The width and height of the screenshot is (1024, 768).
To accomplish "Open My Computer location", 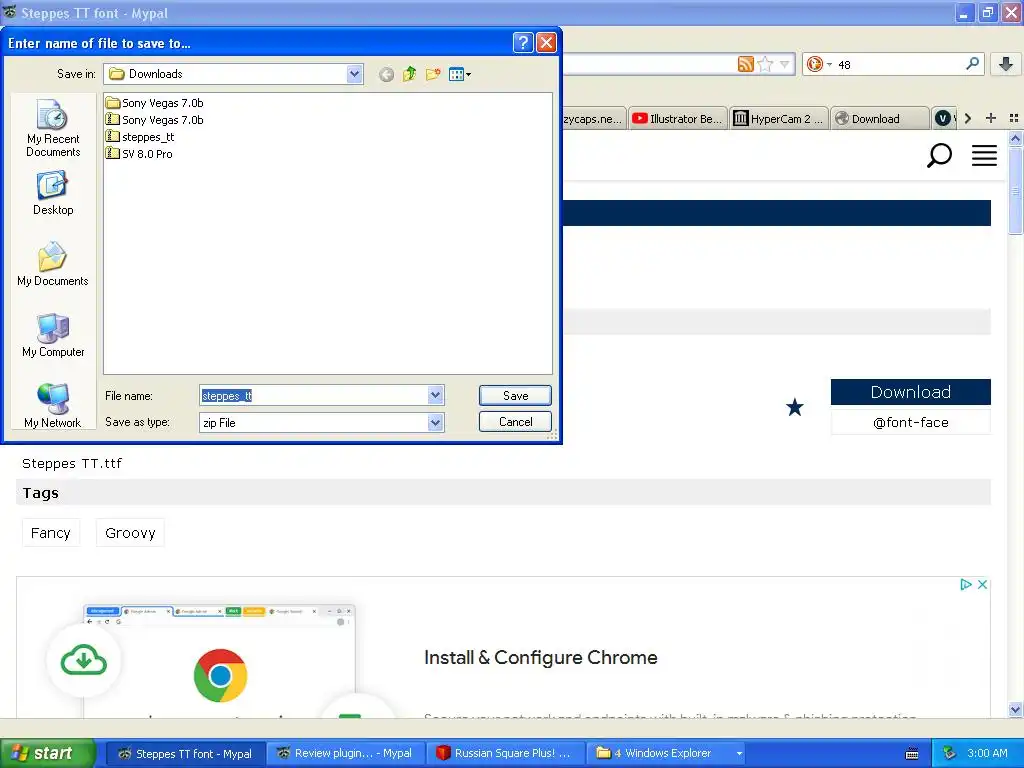I will click(x=53, y=335).
